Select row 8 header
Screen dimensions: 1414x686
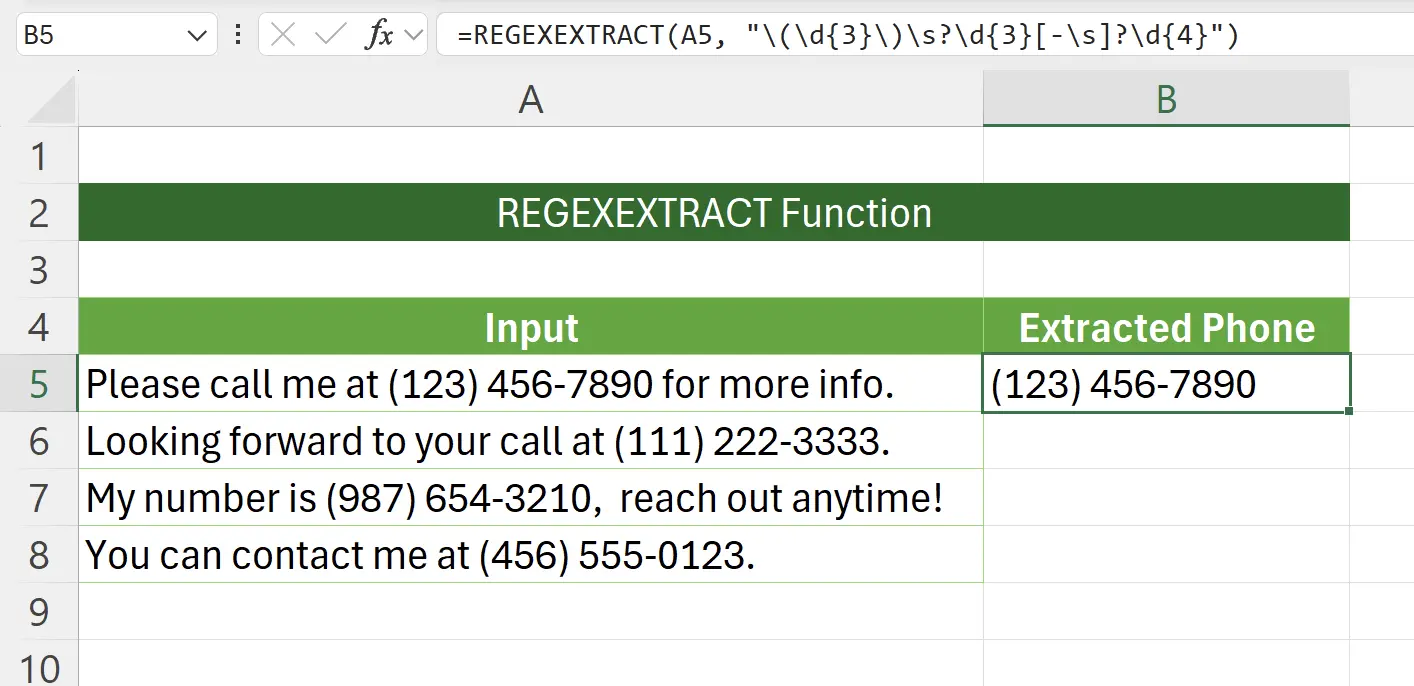(x=40, y=555)
